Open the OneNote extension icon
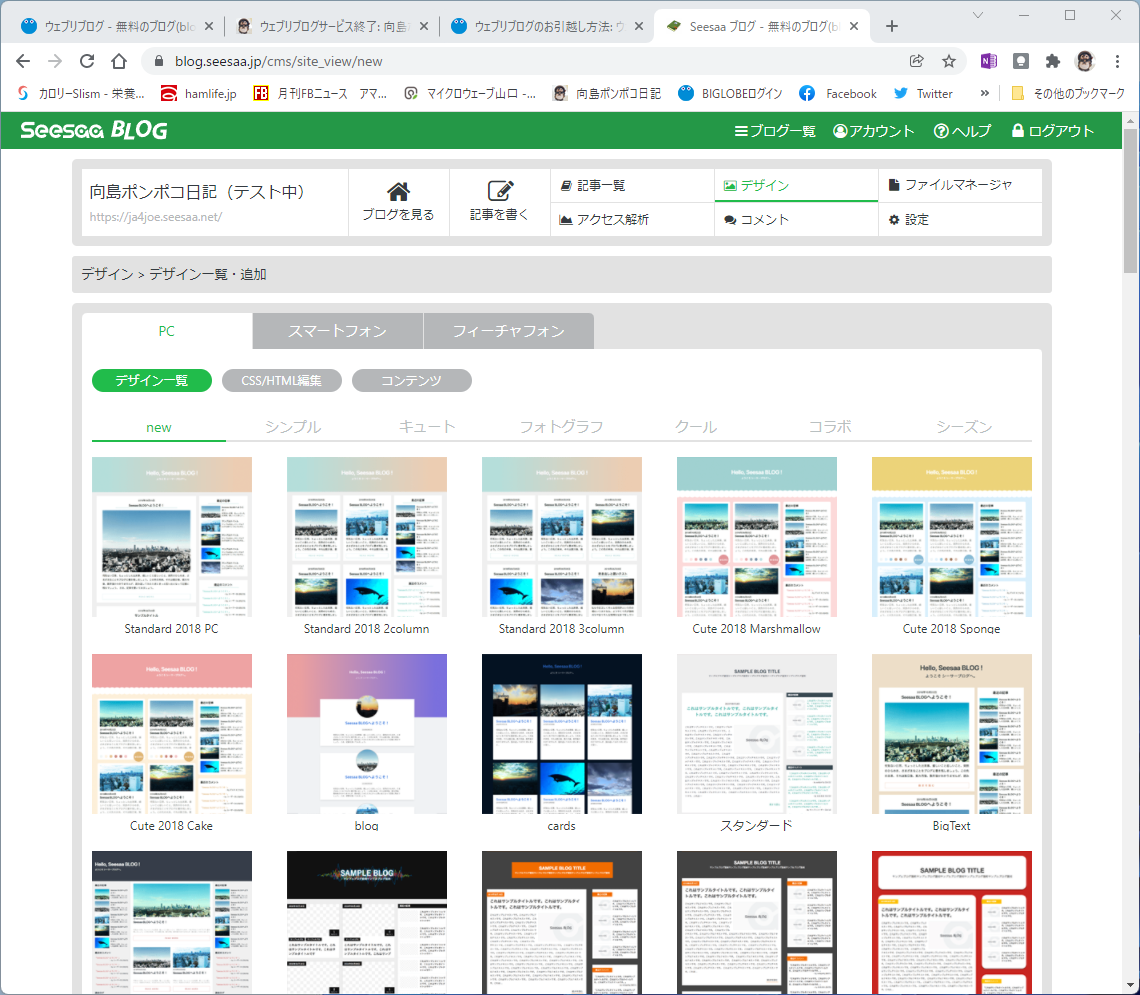Screen dimensions: 1140x995 coord(989,61)
